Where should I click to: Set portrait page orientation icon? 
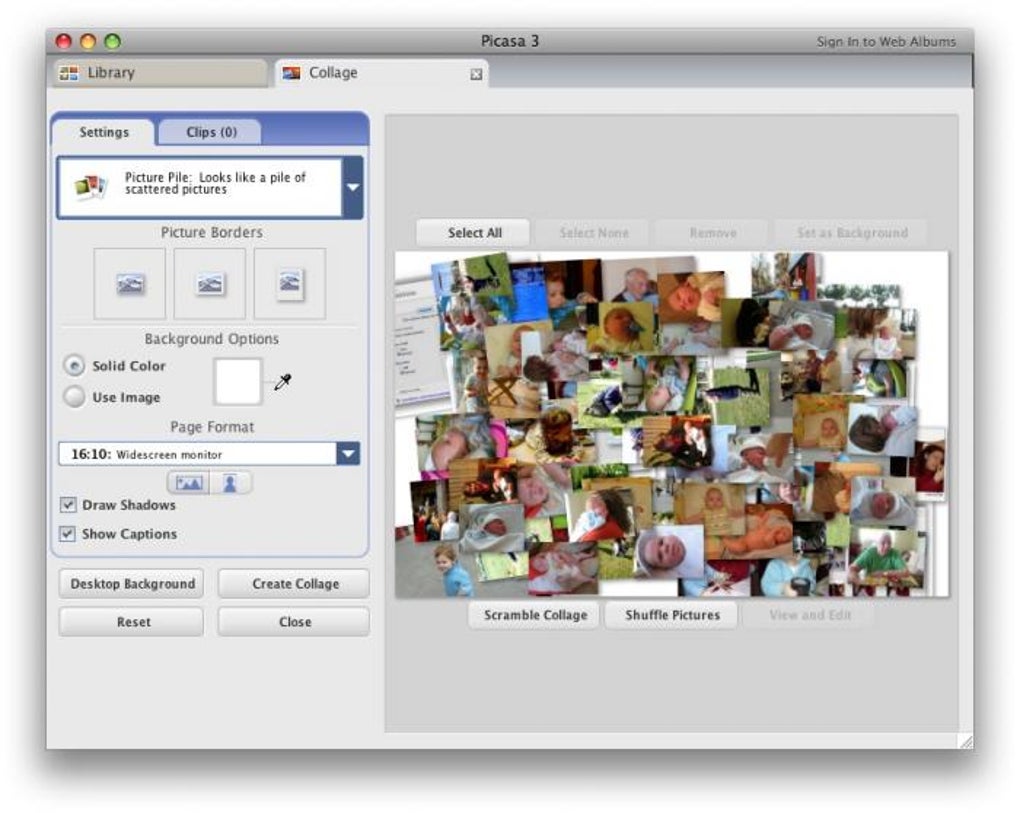click(x=230, y=483)
